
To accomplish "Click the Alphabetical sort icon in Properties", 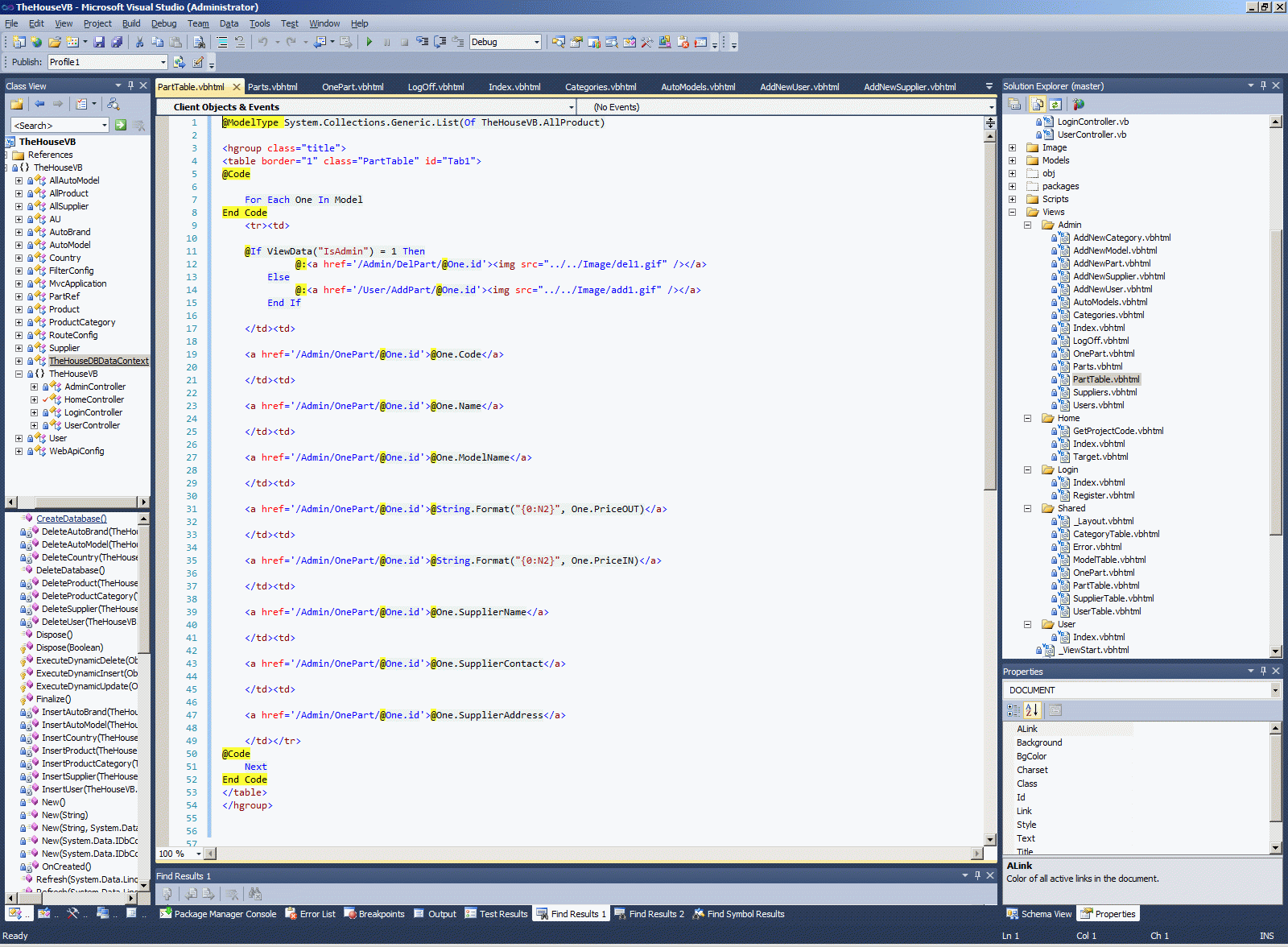I will click(x=1032, y=710).
